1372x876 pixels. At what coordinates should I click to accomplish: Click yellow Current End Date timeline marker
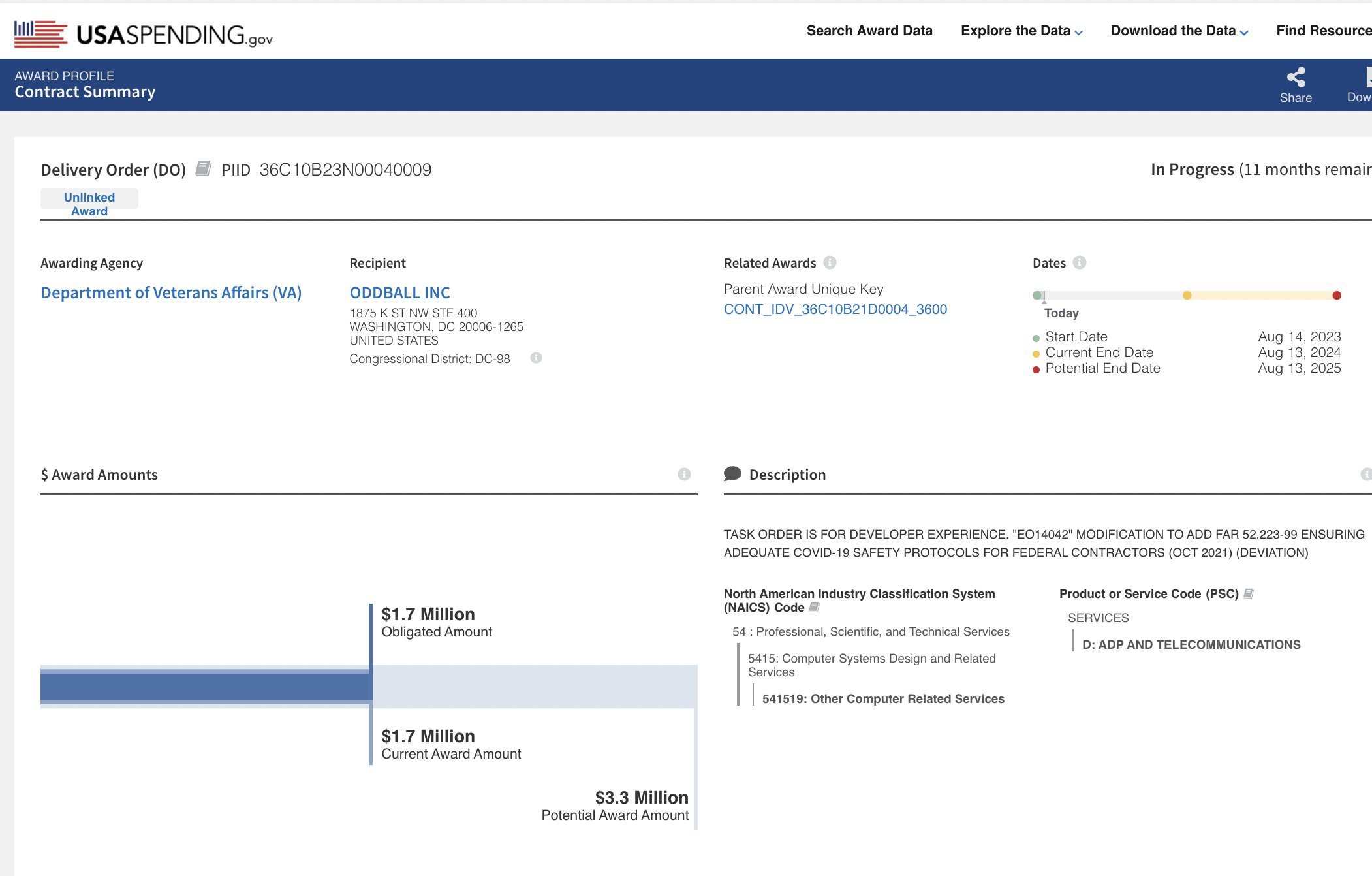(1187, 296)
